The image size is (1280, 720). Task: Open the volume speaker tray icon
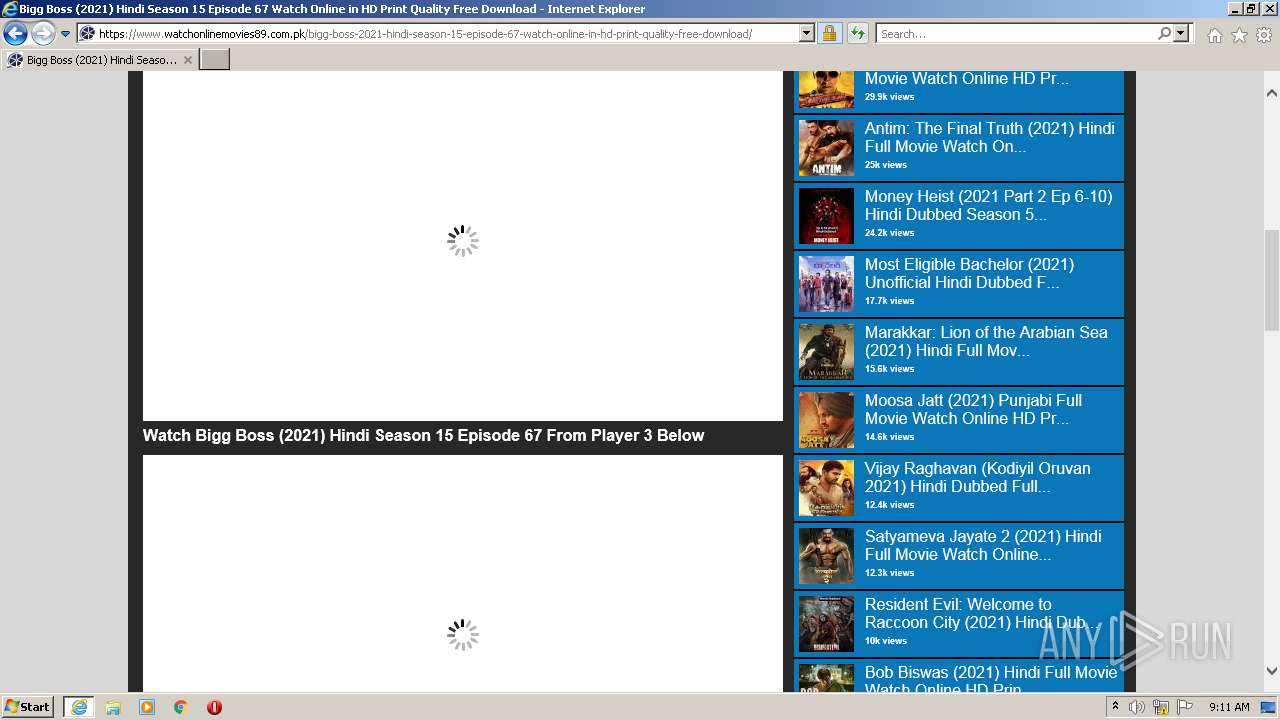(x=1137, y=707)
